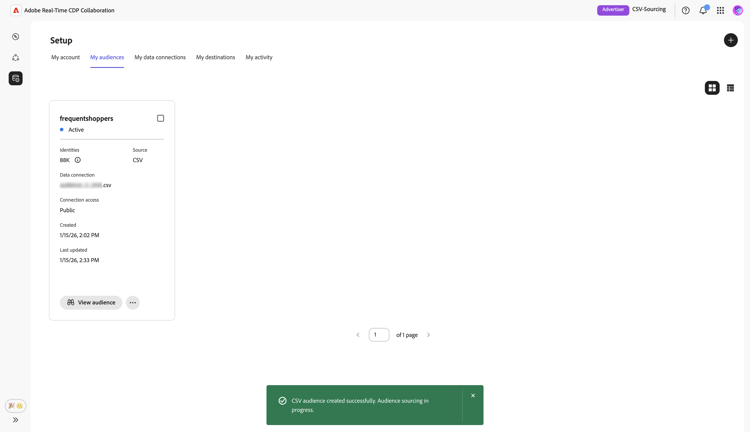Viewport: 750px width, 432px height.
Task: Click the Advertiser role badge
Action: click(x=613, y=10)
